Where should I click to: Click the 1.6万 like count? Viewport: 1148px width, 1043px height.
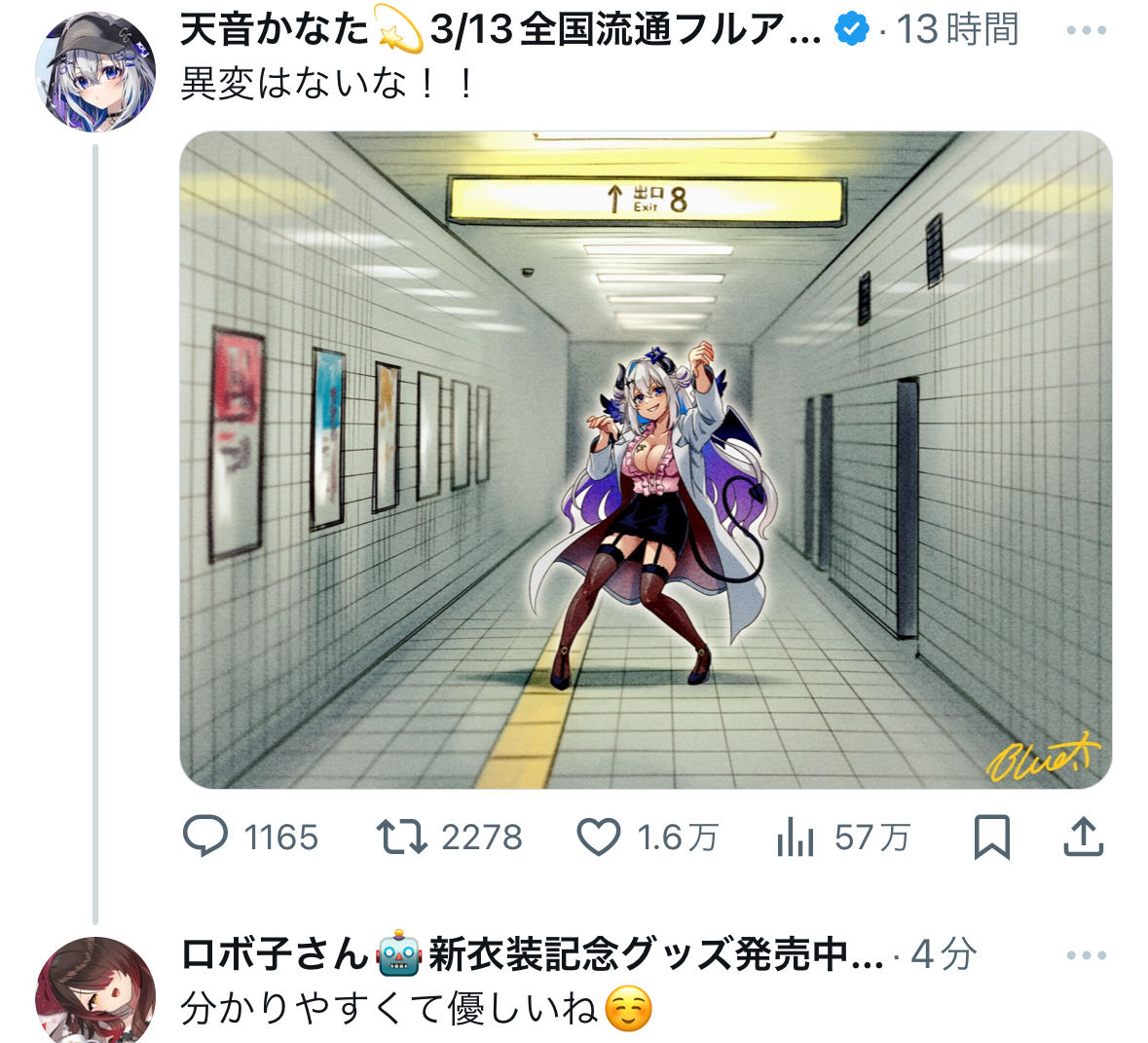pos(678,838)
